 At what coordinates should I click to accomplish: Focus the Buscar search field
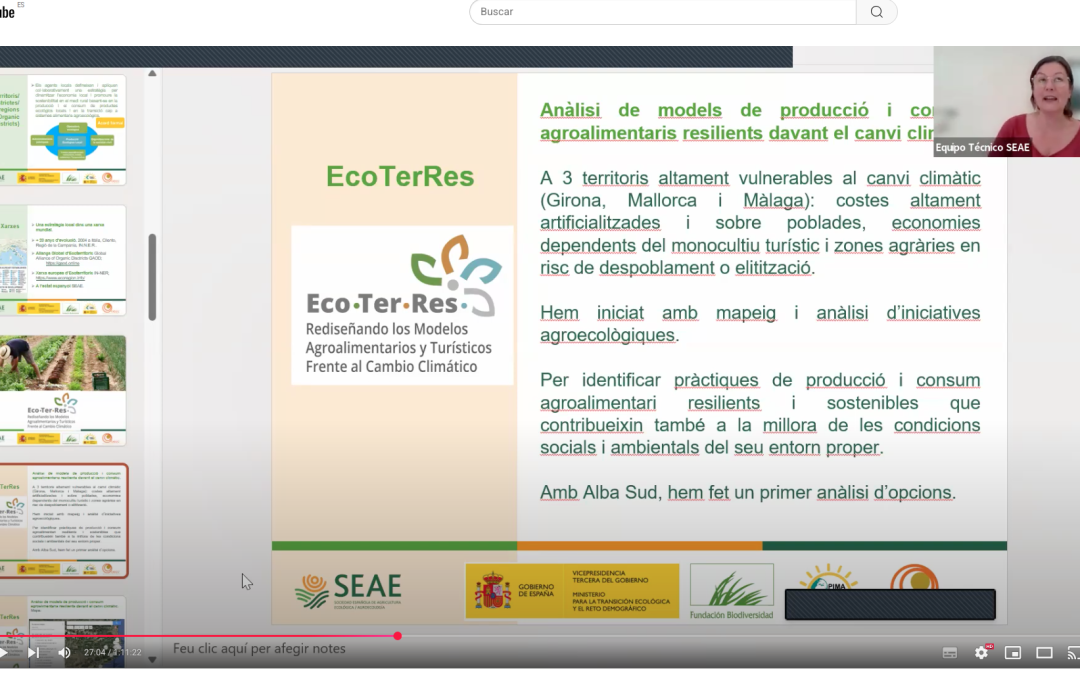663,12
